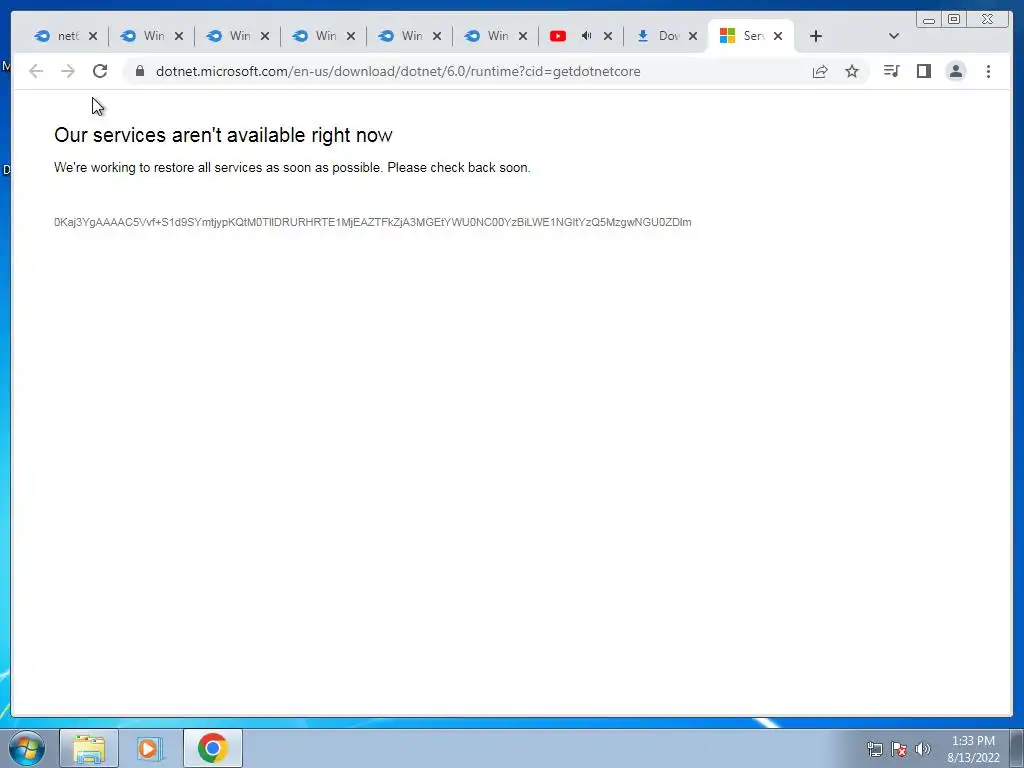Go forward with the forward arrow
This screenshot has height=768, width=1024.
click(x=68, y=71)
